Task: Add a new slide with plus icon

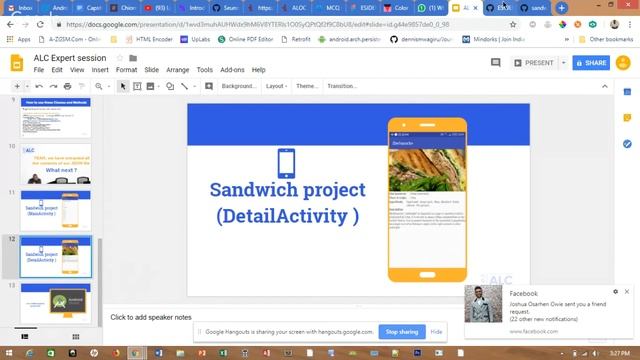Action: [17, 86]
